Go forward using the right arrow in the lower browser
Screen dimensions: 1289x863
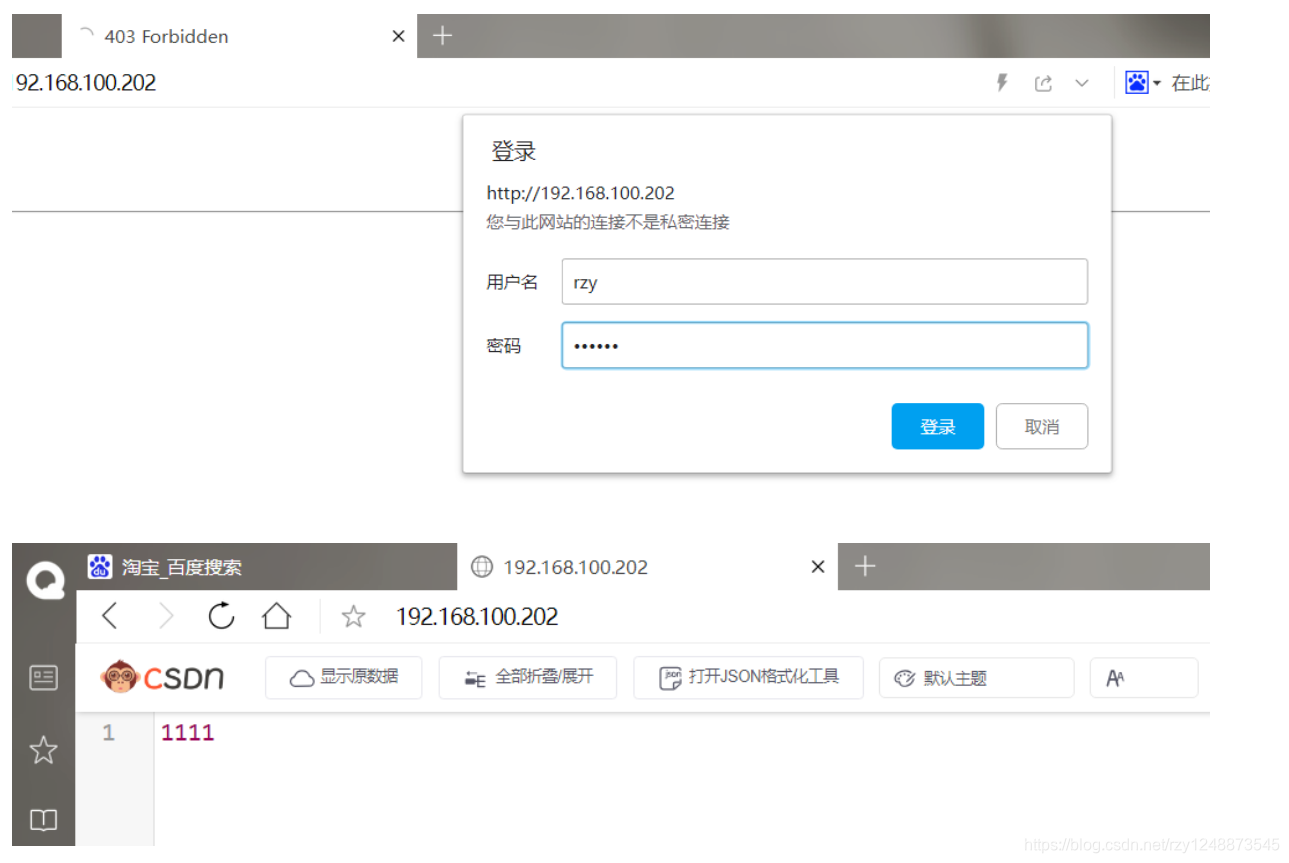(166, 616)
